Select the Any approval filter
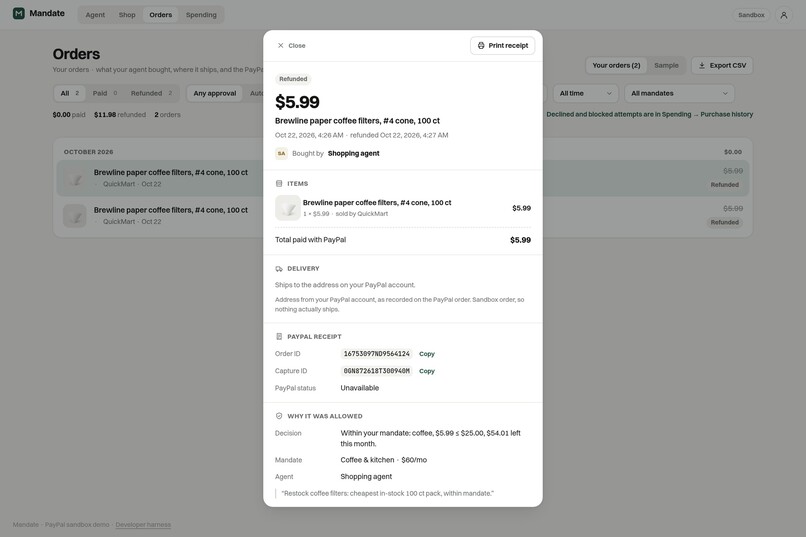 point(215,94)
